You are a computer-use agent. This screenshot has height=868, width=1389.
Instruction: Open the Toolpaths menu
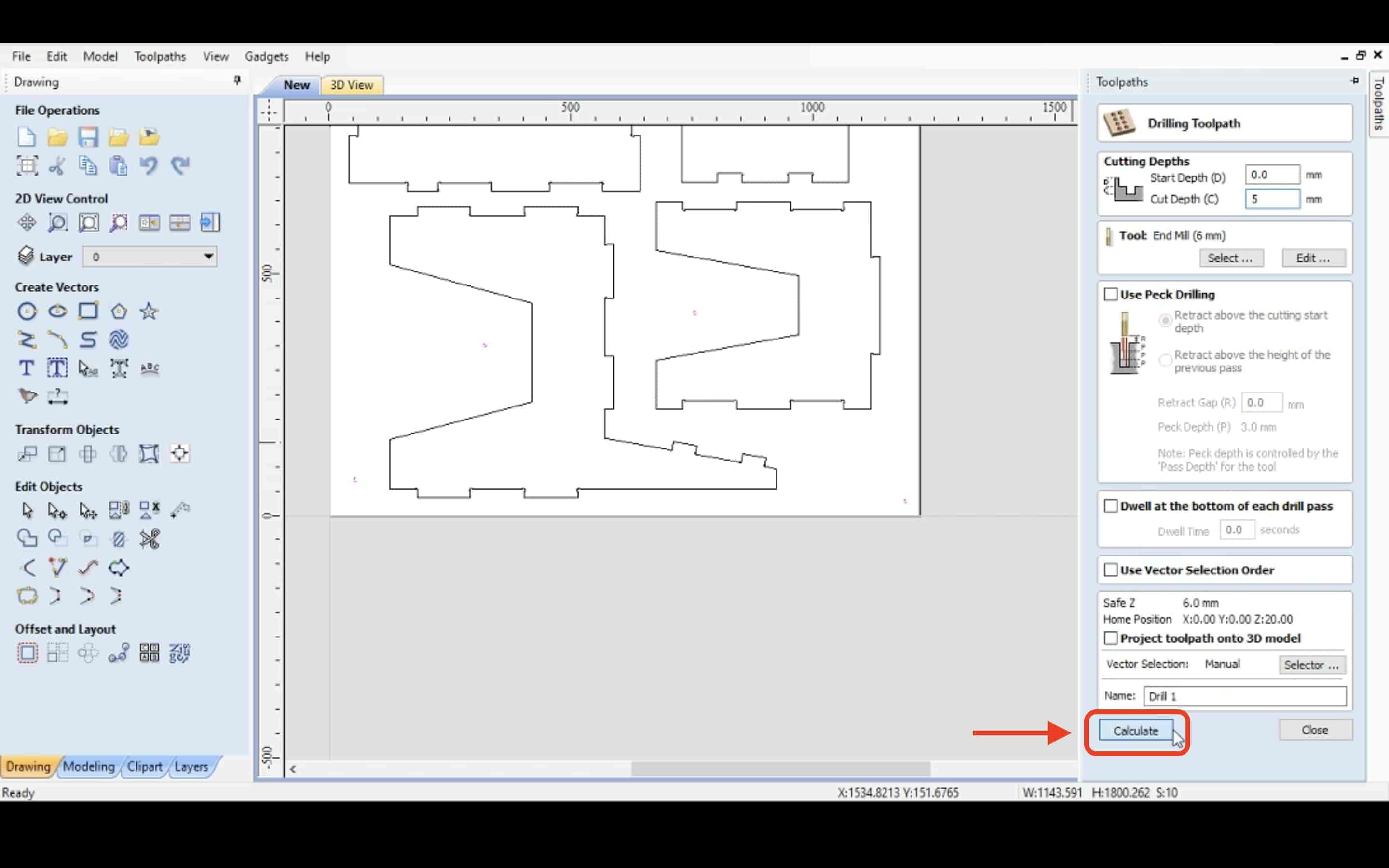[x=160, y=56]
